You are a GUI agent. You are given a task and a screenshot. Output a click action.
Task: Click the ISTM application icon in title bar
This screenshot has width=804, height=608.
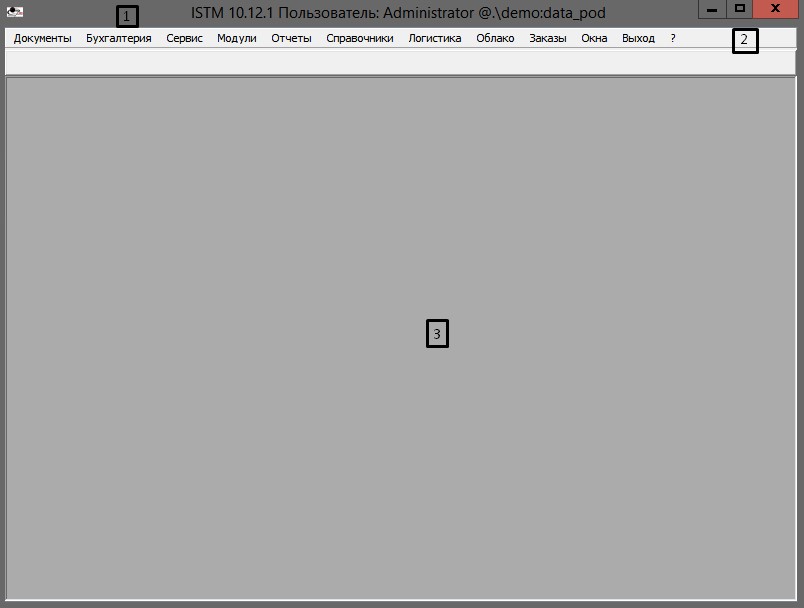point(14,11)
